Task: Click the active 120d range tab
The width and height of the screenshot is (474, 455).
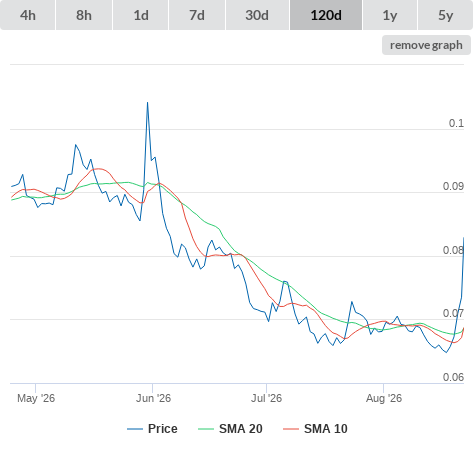Action: point(326,15)
